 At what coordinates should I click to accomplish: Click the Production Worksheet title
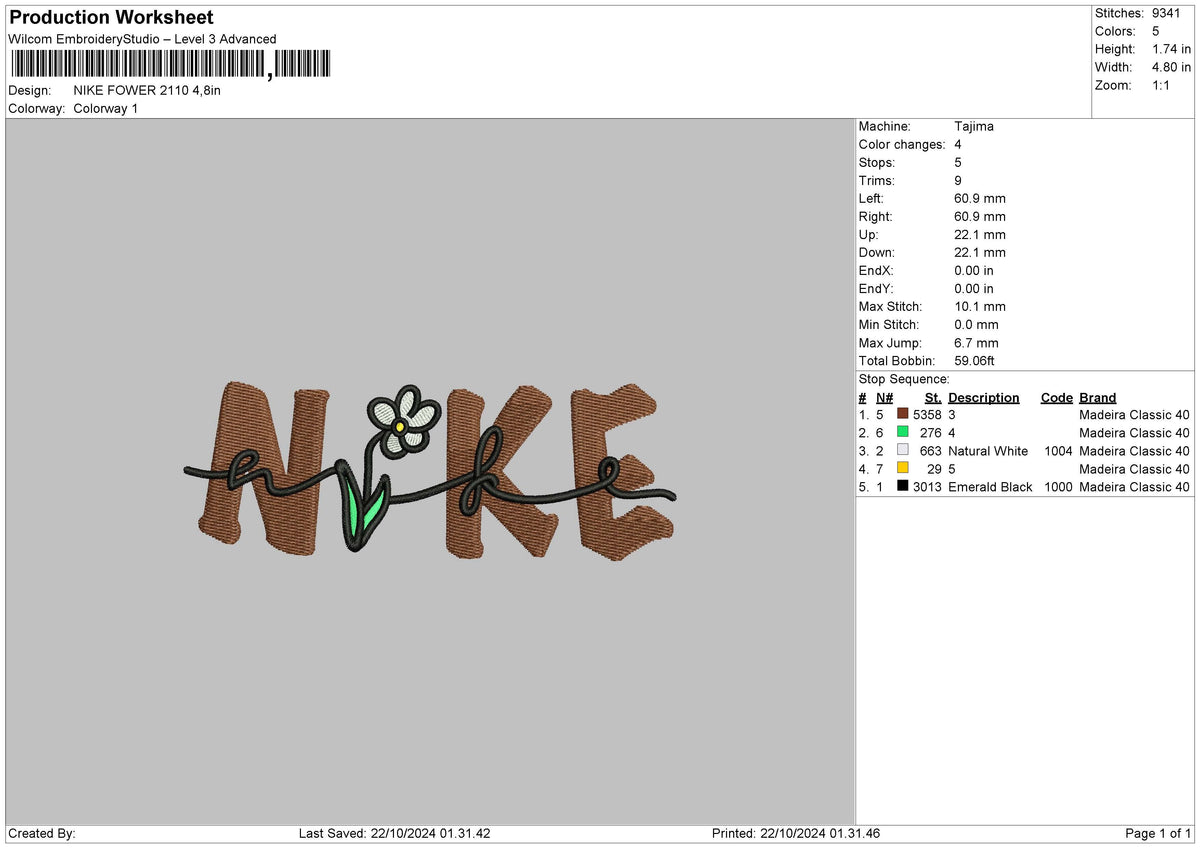[111, 18]
